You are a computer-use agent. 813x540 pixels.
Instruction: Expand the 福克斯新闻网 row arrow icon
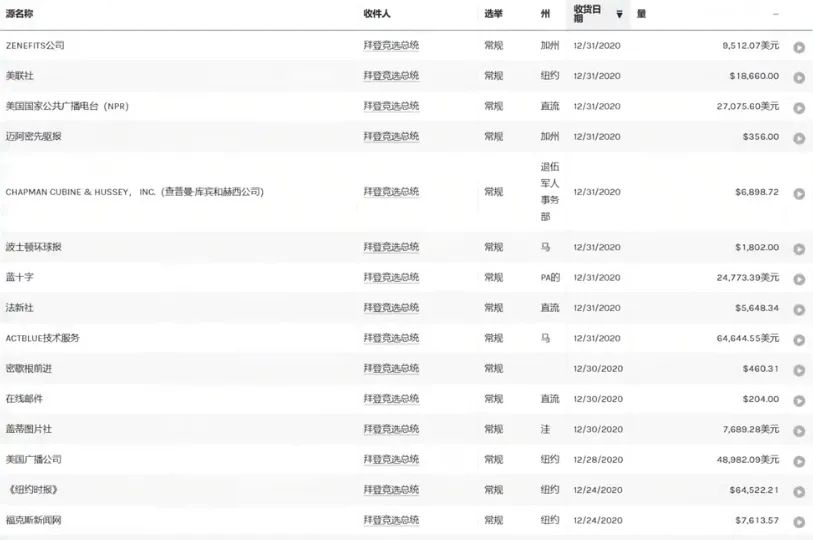(x=799, y=522)
